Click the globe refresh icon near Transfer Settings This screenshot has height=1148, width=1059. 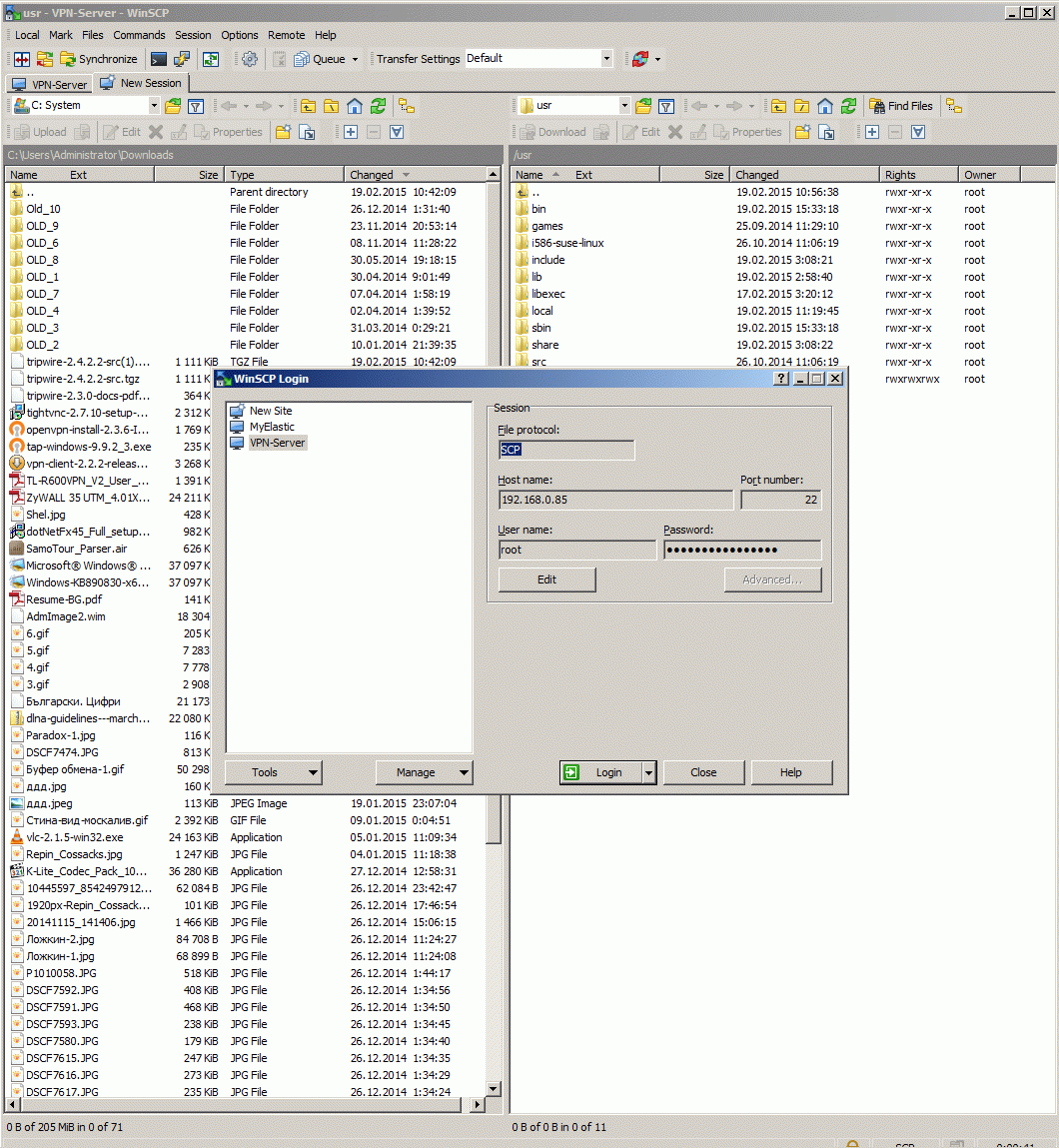pos(640,59)
